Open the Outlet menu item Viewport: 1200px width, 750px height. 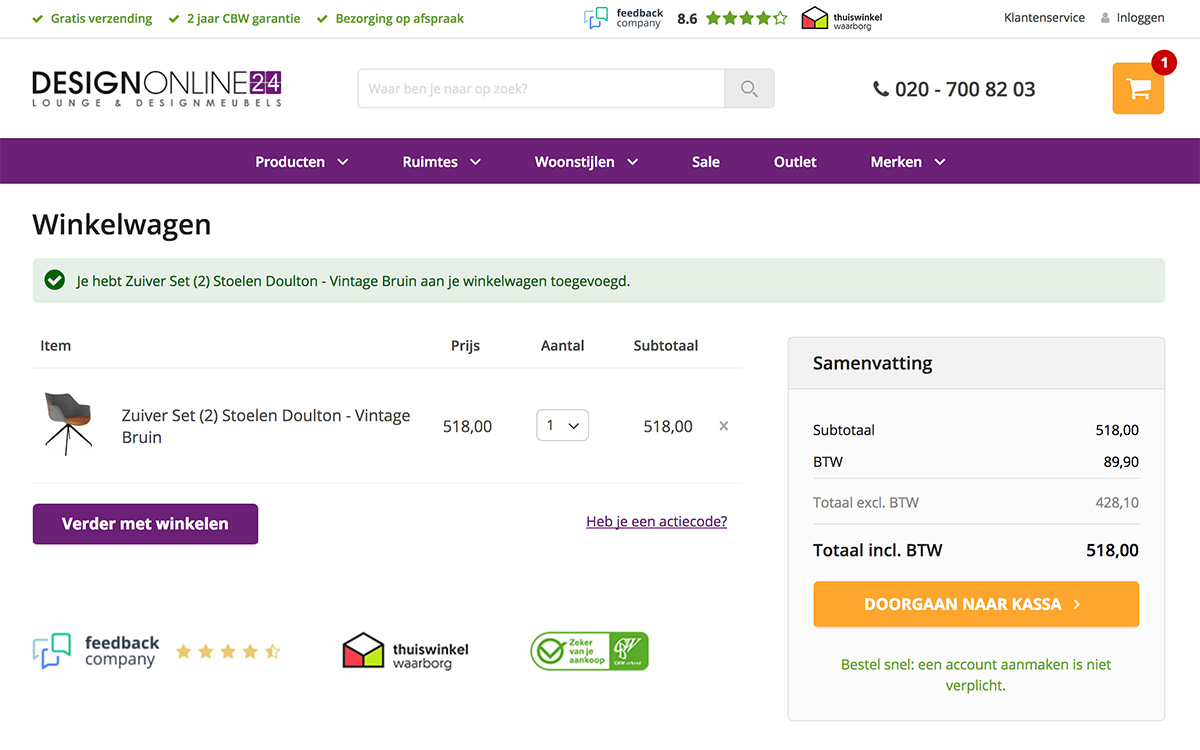tap(795, 162)
